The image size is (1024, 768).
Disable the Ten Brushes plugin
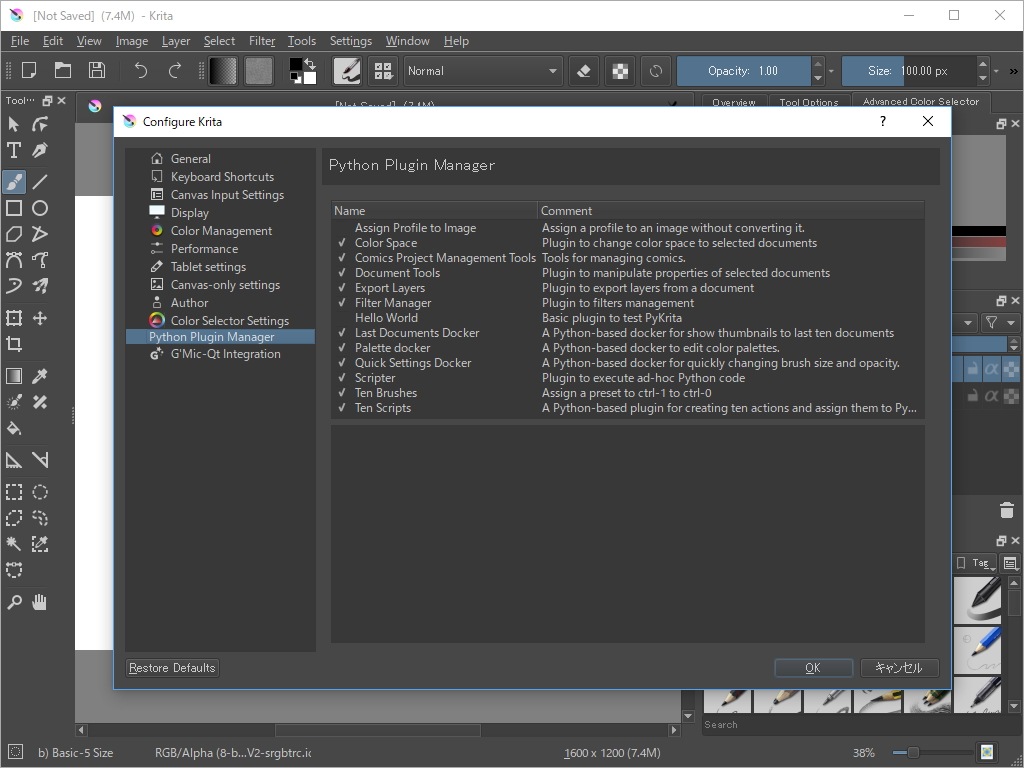[342, 393]
